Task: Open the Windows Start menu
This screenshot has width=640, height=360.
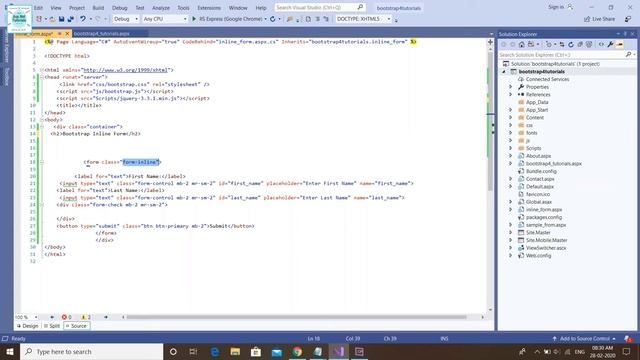Action: [x=10, y=351]
